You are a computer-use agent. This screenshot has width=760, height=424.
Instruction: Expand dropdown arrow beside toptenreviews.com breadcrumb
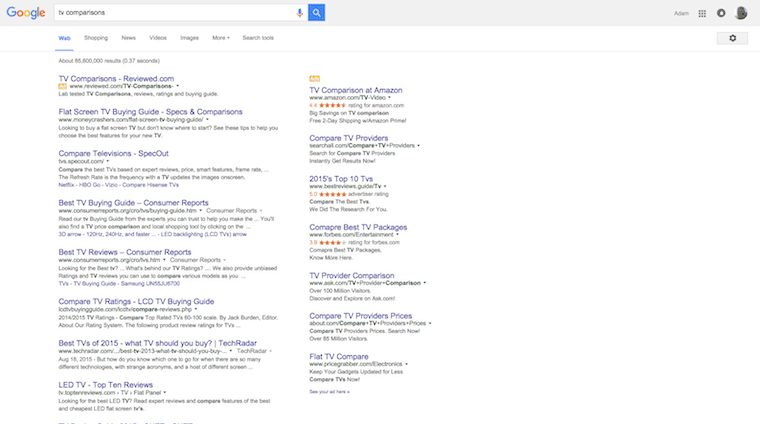coord(165,393)
